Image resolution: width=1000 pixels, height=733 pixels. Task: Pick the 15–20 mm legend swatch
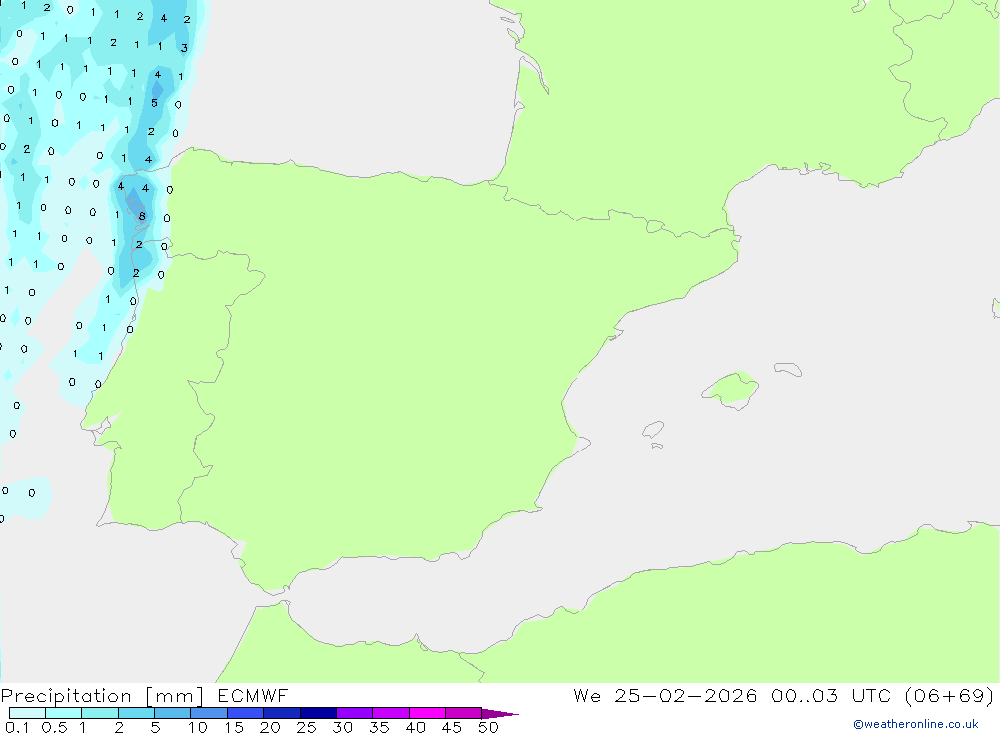246,713
